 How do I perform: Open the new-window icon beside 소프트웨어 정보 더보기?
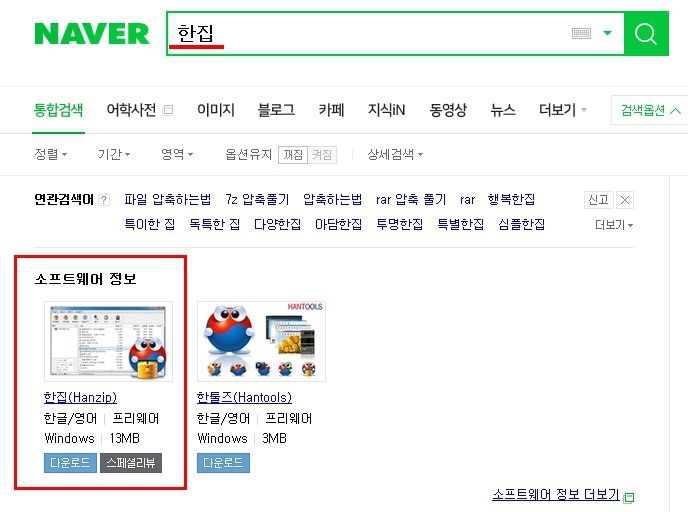(629, 497)
